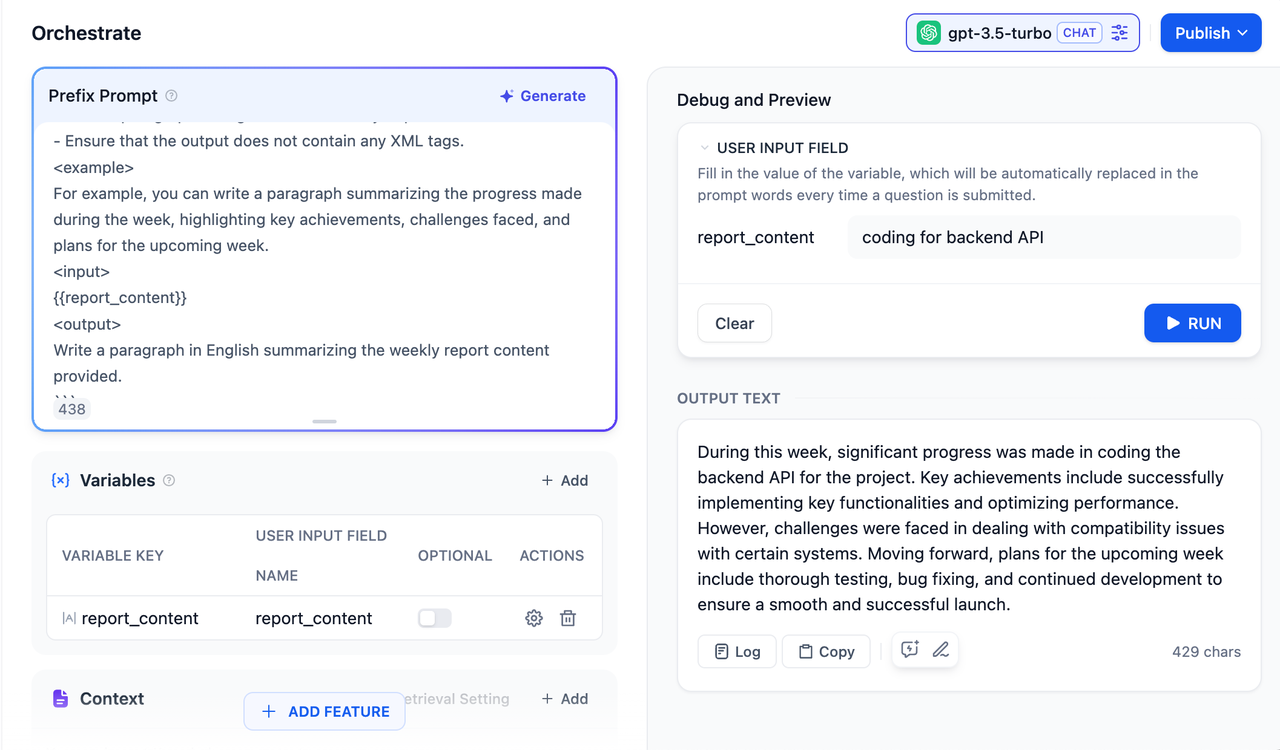
Task: Click the edit pencil icon under output
Action: tap(941, 650)
